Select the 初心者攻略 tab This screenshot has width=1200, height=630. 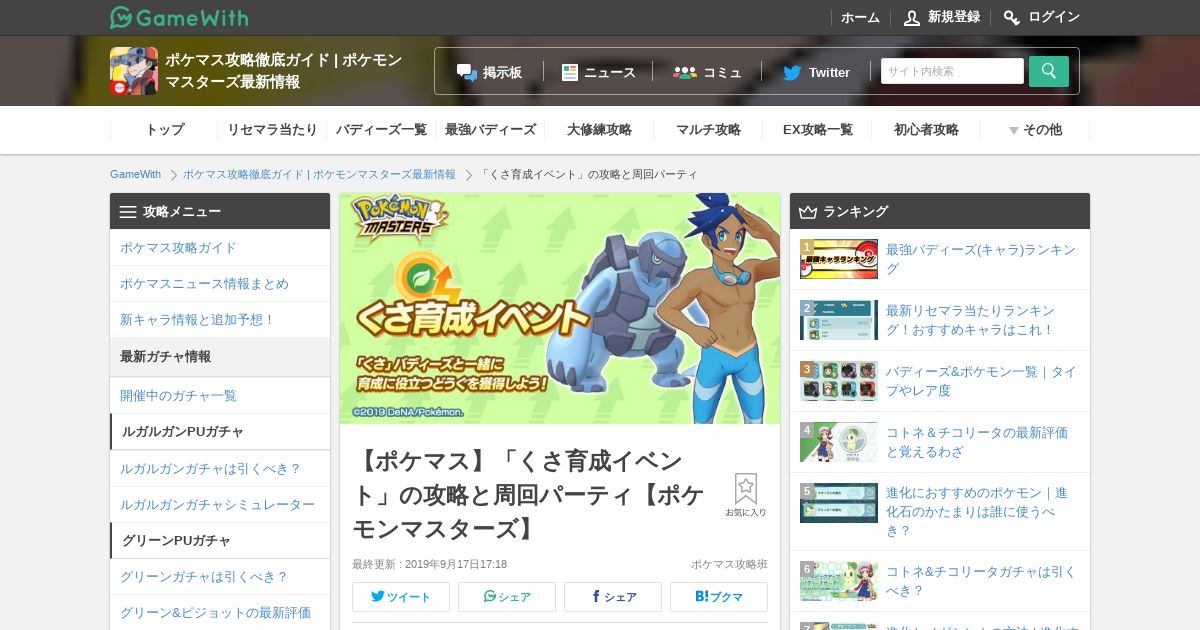926,130
